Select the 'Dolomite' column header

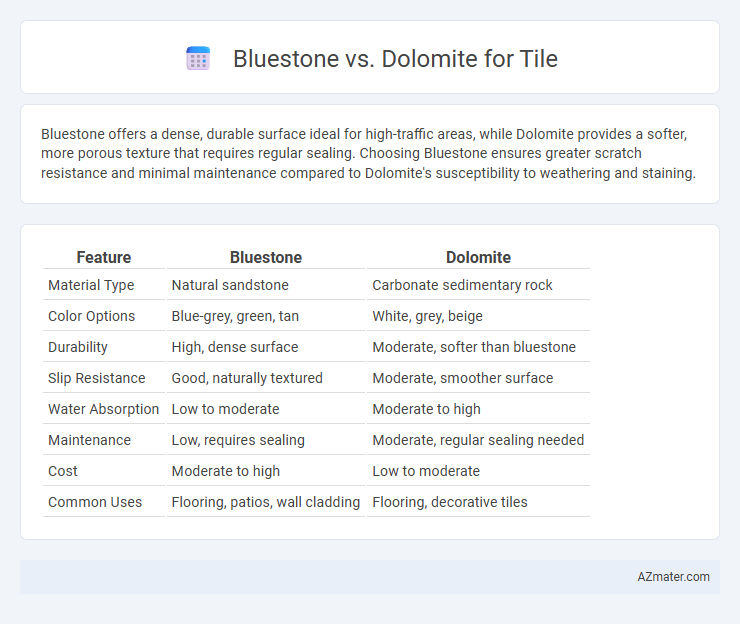[x=478, y=257]
